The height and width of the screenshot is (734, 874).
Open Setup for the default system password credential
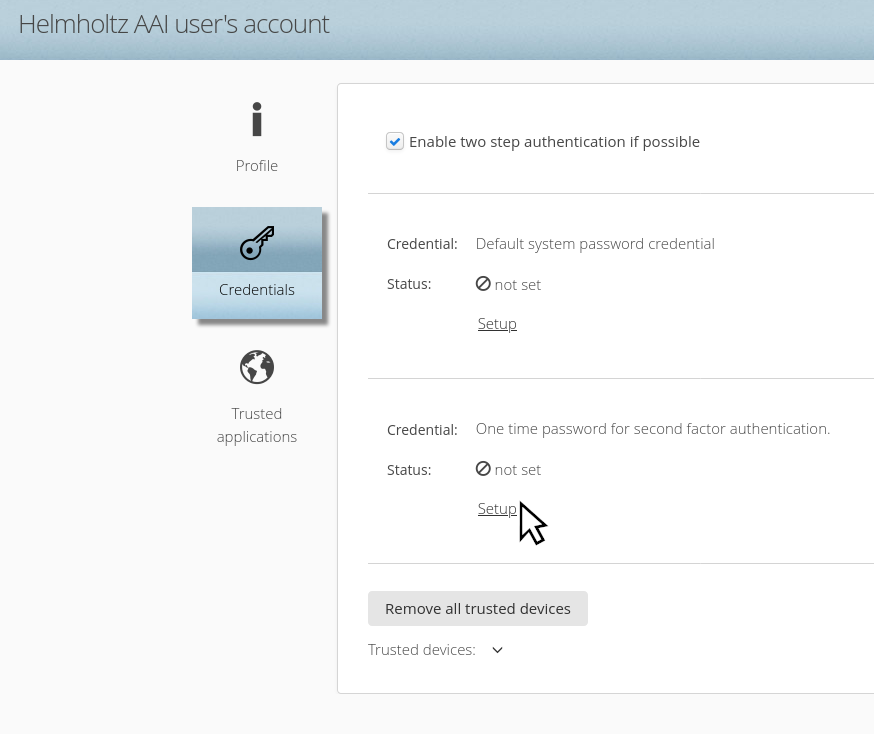point(497,323)
